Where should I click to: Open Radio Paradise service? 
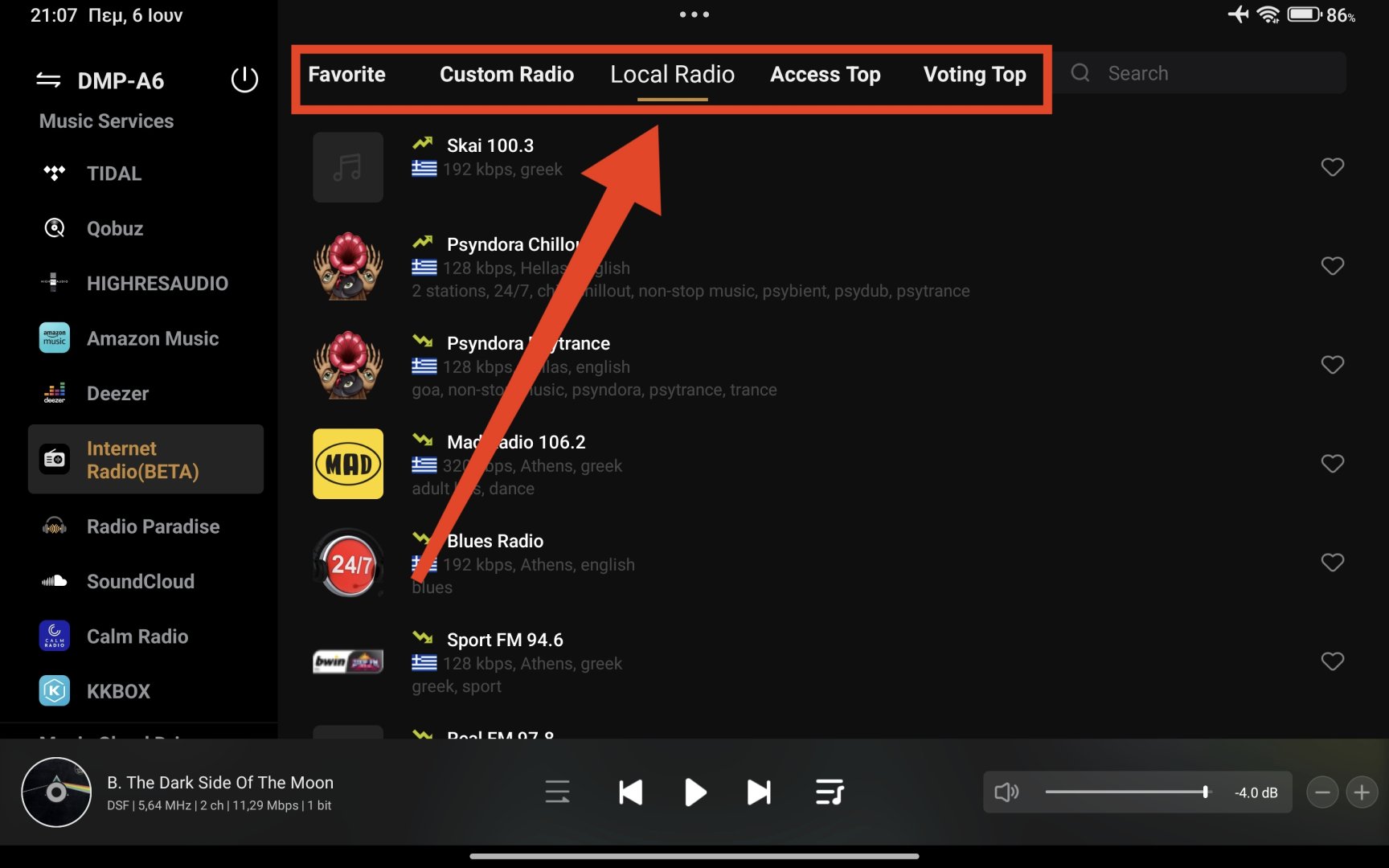(153, 526)
